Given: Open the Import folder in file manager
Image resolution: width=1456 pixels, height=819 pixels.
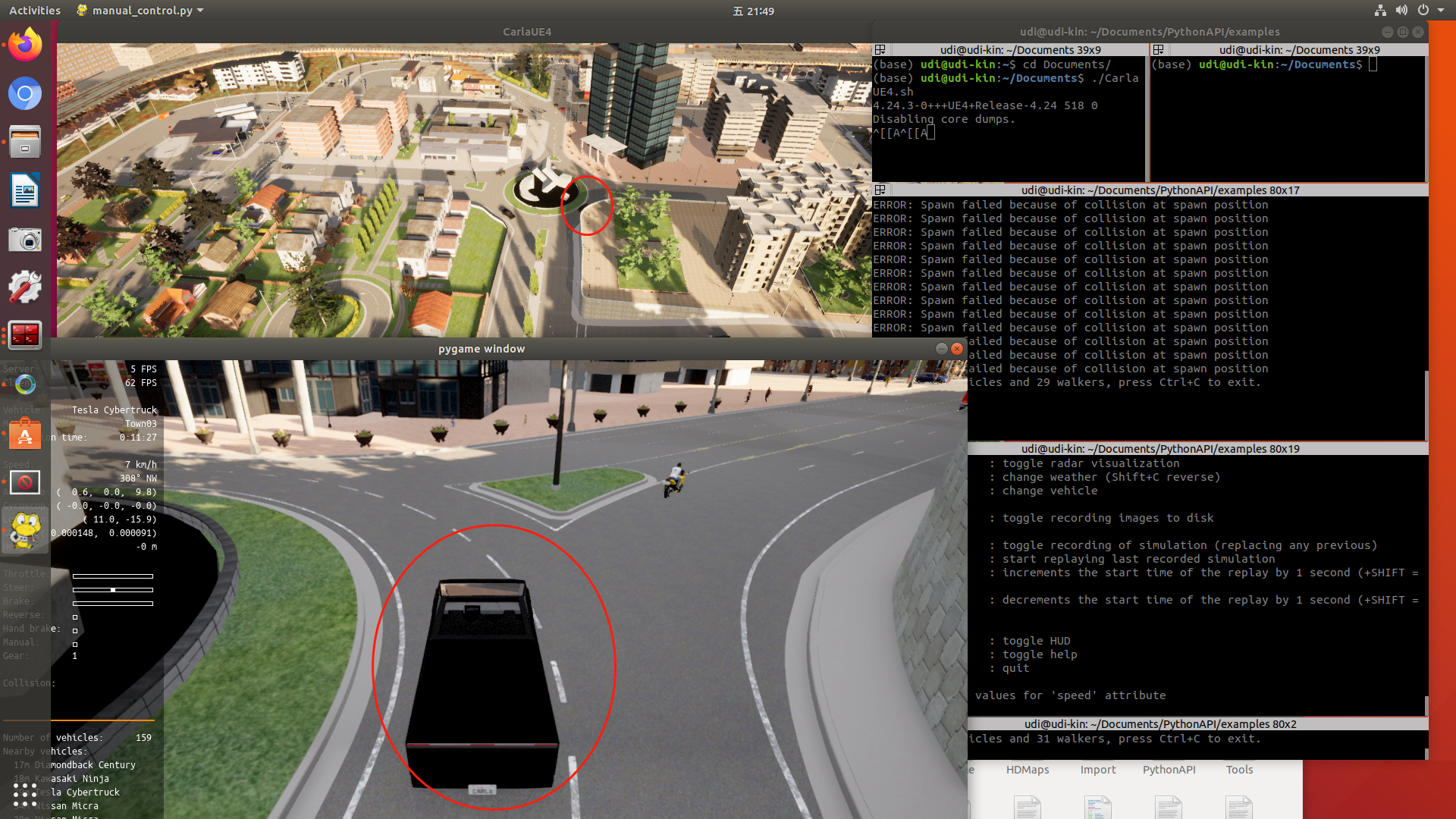Looking at the screenshot, I should point(1098,770).
